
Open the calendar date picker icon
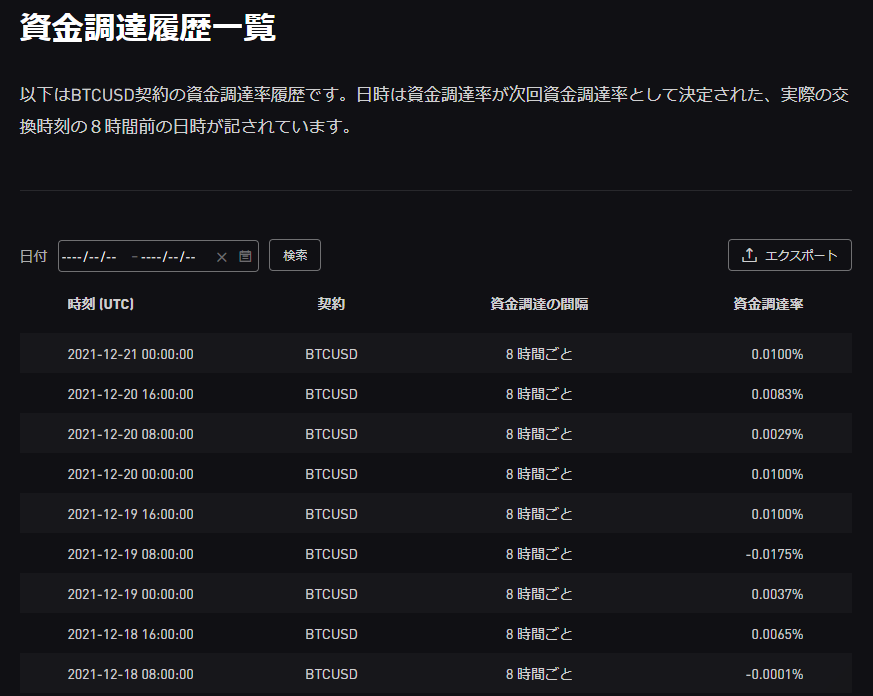coord(245,256)
